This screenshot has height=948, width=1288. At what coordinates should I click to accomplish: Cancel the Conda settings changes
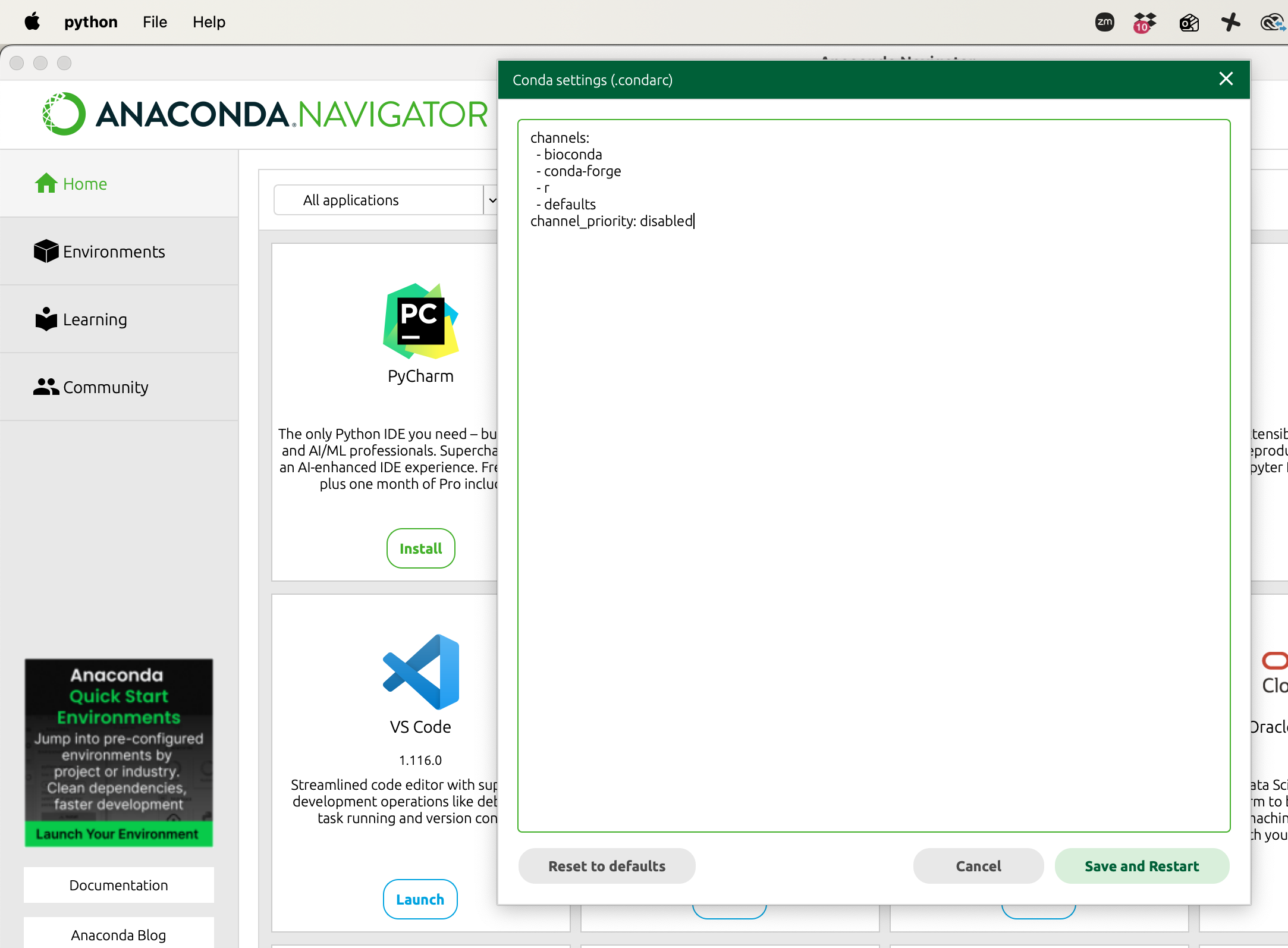[x=978, y=866]
